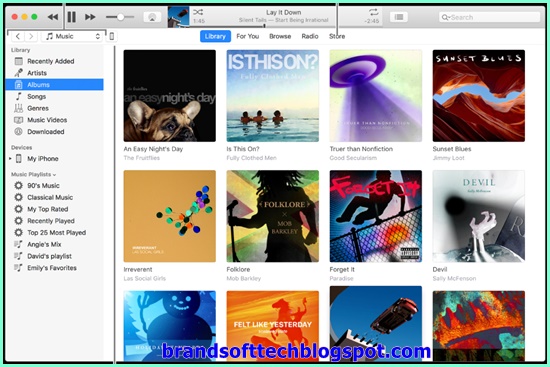Viewport: 550px width, 367px height.
Task: Collapse the Music Playlists section header
Action: point(33,174)
